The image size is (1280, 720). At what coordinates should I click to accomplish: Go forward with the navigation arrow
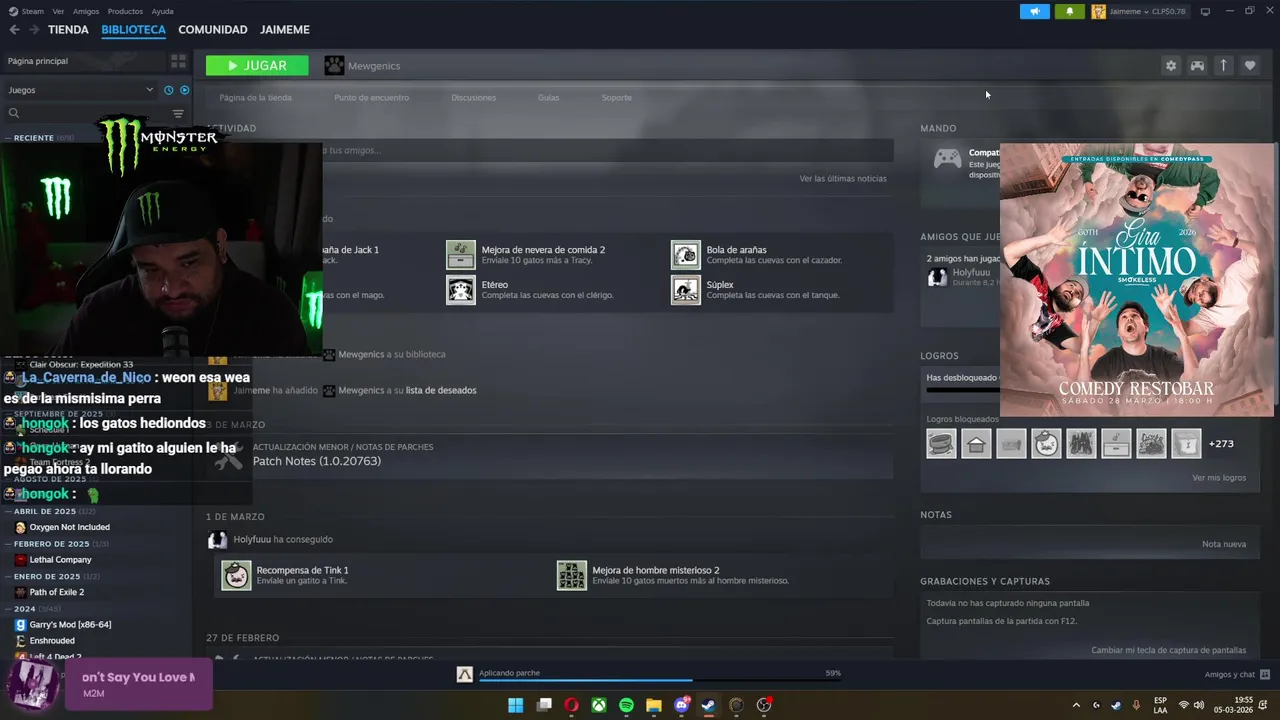33,30
